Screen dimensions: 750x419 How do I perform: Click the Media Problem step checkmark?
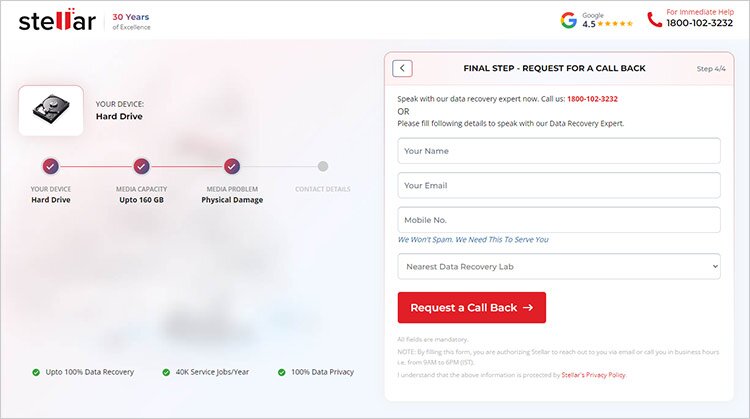tap(231, 166)
